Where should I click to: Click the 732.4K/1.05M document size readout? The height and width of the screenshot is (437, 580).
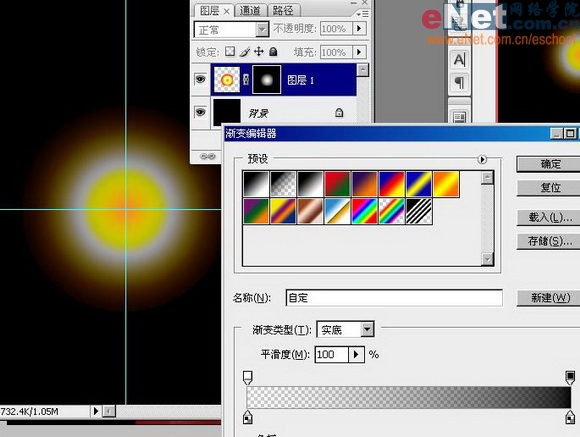[x=30, y=411]
